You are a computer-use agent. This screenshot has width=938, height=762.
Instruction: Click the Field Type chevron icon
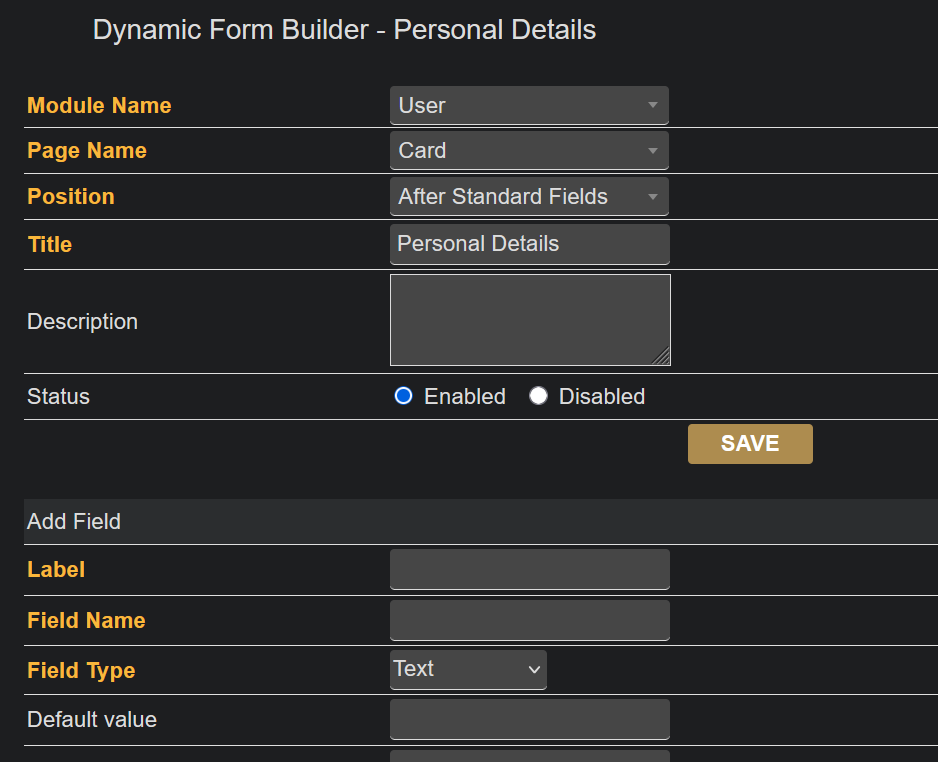534,670
